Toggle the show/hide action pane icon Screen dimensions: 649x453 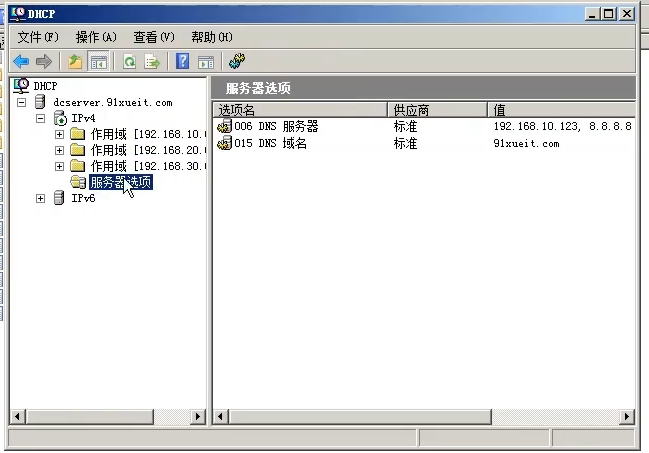point(206,62)
